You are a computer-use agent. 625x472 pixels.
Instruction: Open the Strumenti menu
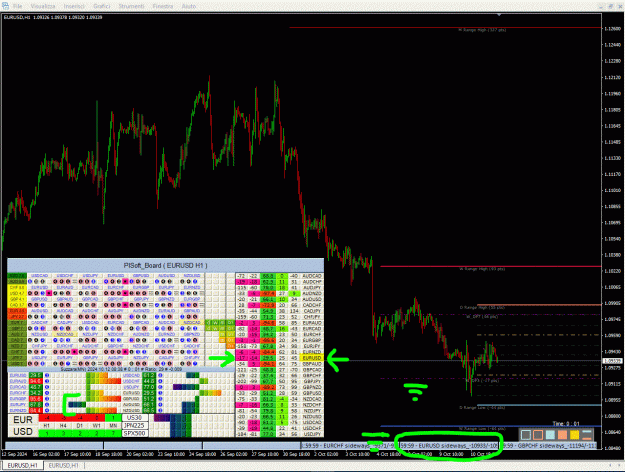(132, 6)
